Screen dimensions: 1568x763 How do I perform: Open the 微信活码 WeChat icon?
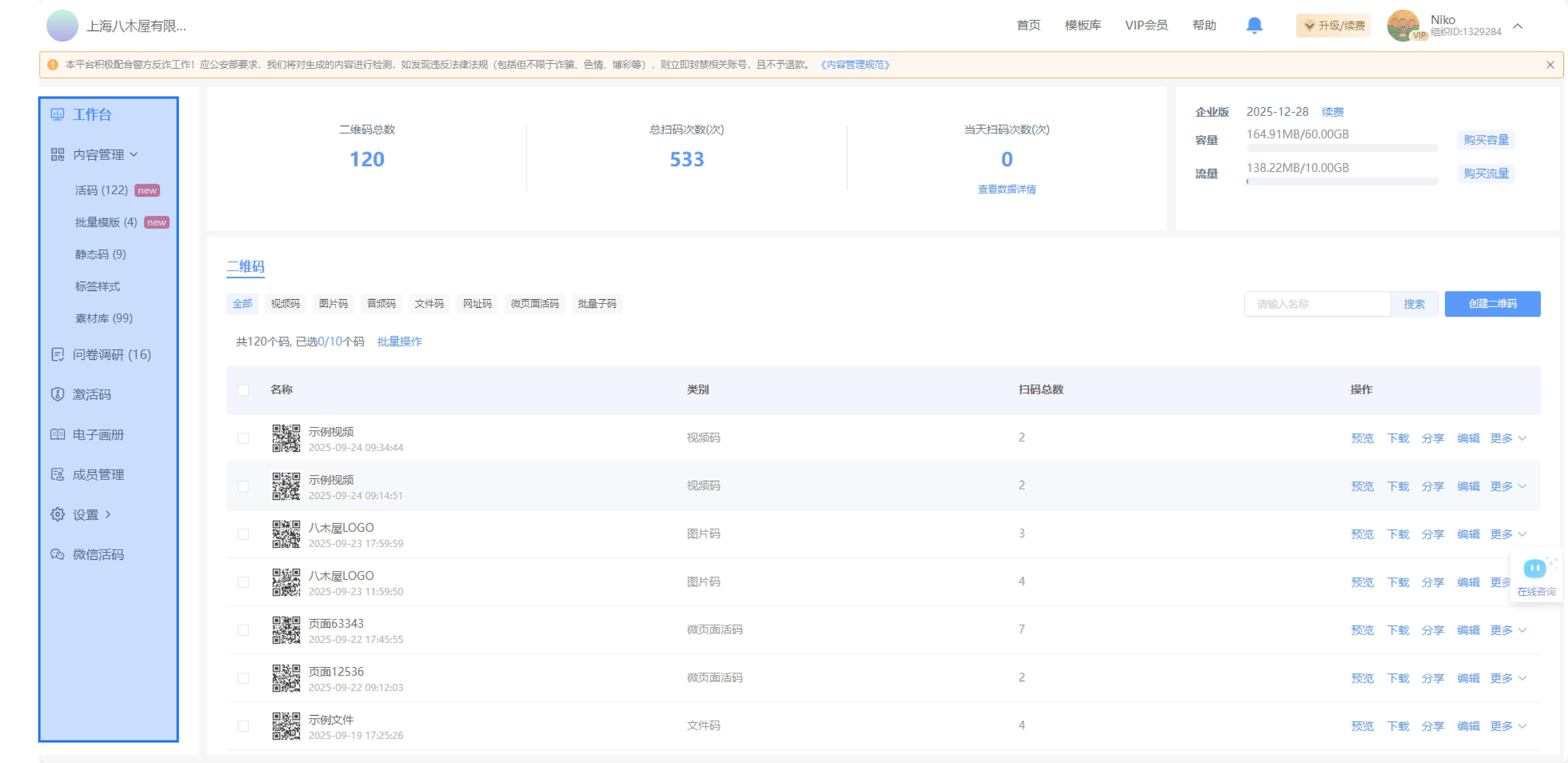(x=57, y=554)
